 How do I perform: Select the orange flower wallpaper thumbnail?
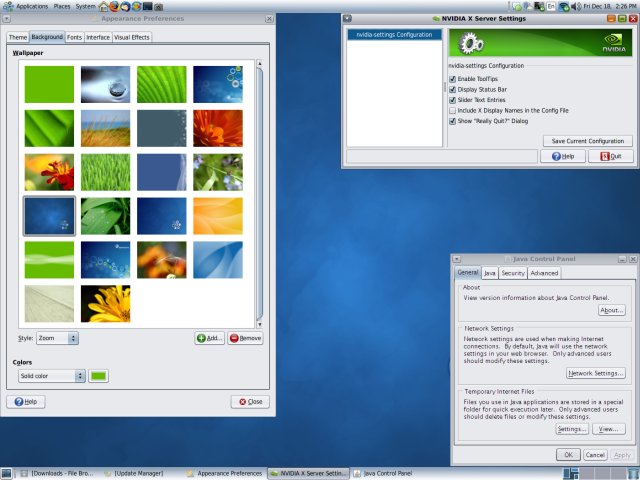[218, 128]
